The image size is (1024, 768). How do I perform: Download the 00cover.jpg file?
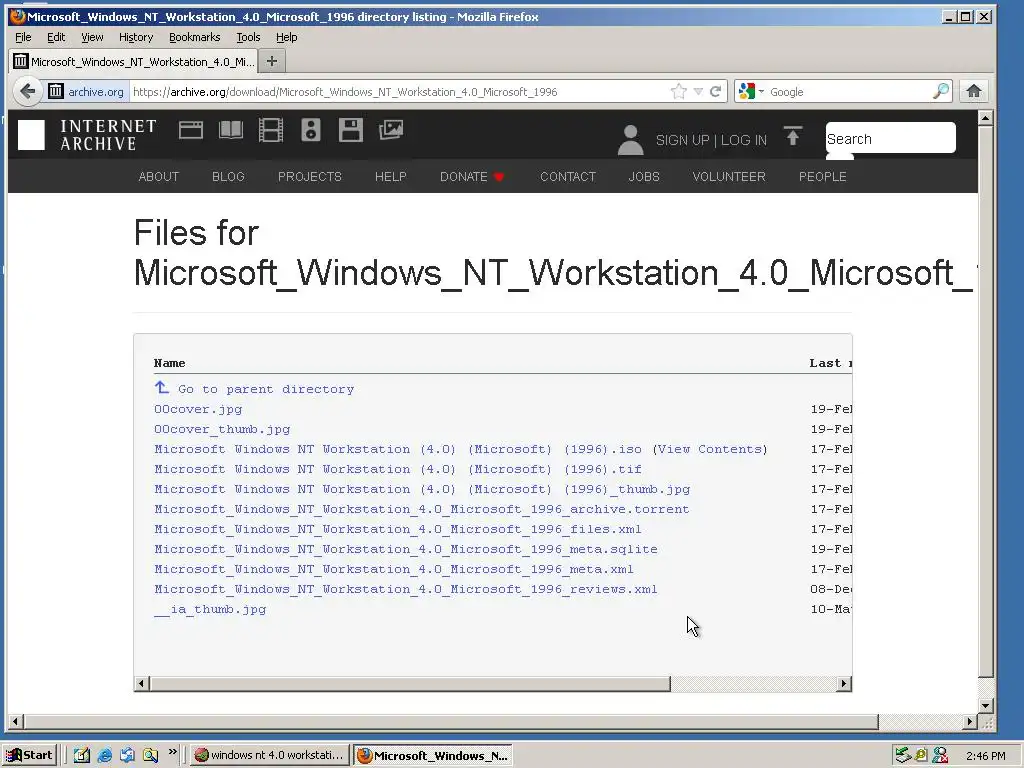[198, 409]
